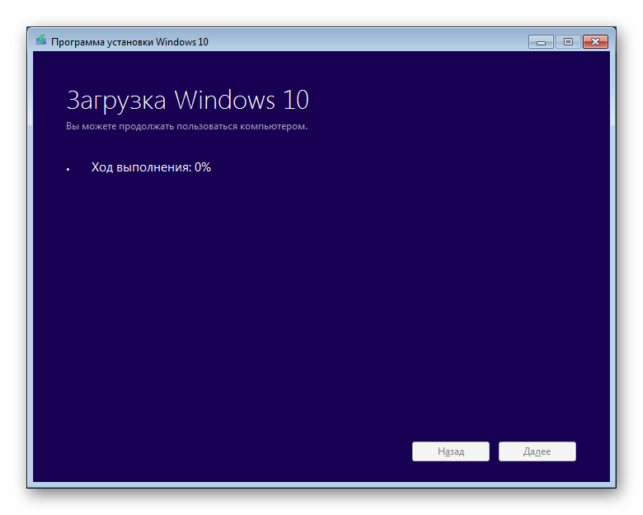This screenshot has width=643, height=515.
Task: Click the Далее button
Action: [x=537, y=451]
